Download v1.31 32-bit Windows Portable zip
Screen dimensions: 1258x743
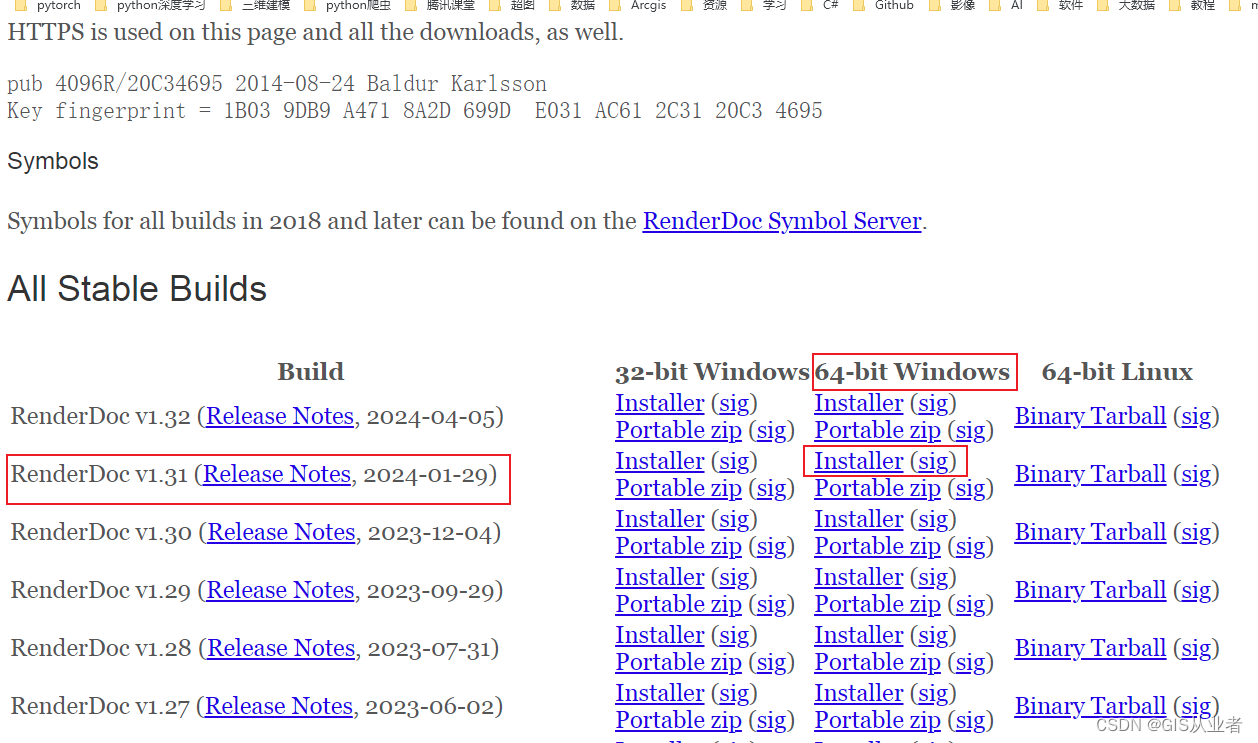point(678,488)
